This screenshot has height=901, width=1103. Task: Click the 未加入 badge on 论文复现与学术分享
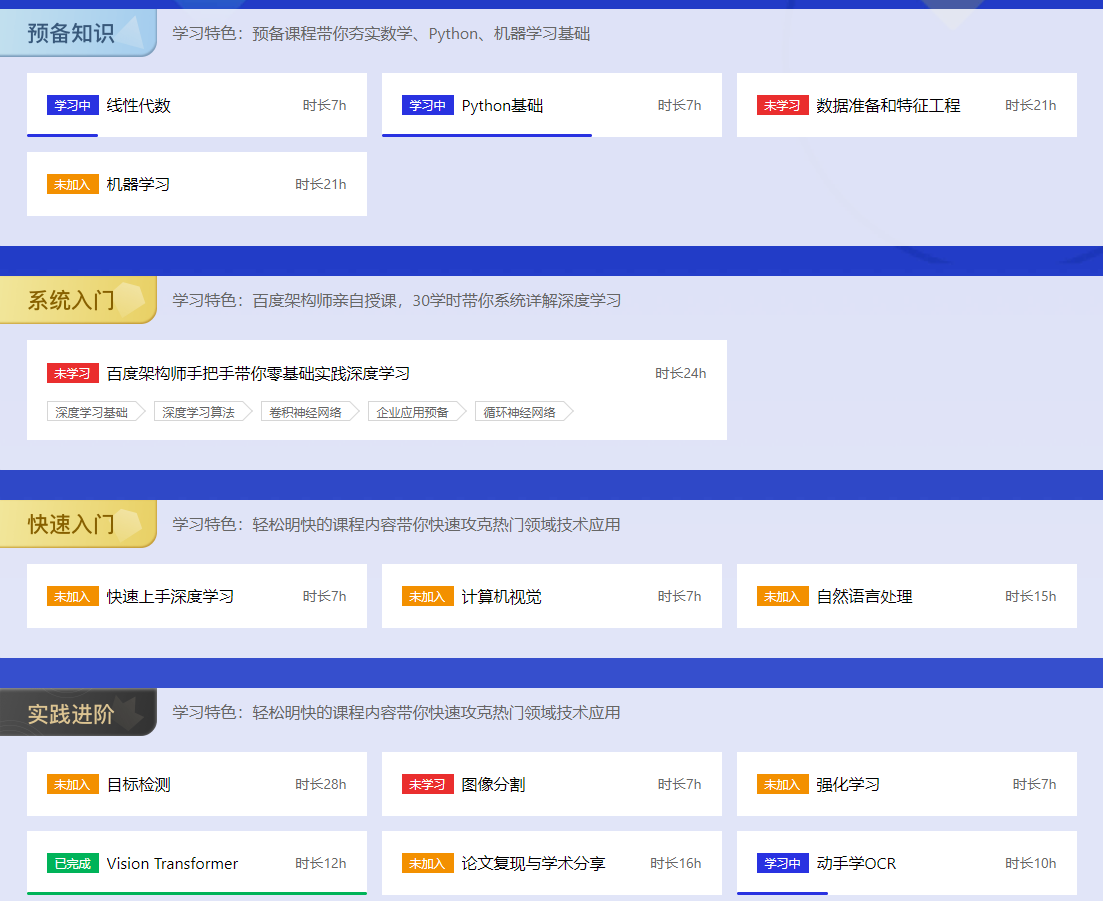[428, 863]
